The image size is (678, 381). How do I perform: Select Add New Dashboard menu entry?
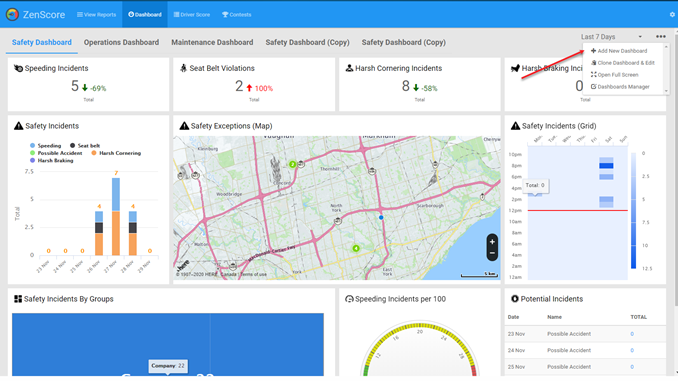619,51
